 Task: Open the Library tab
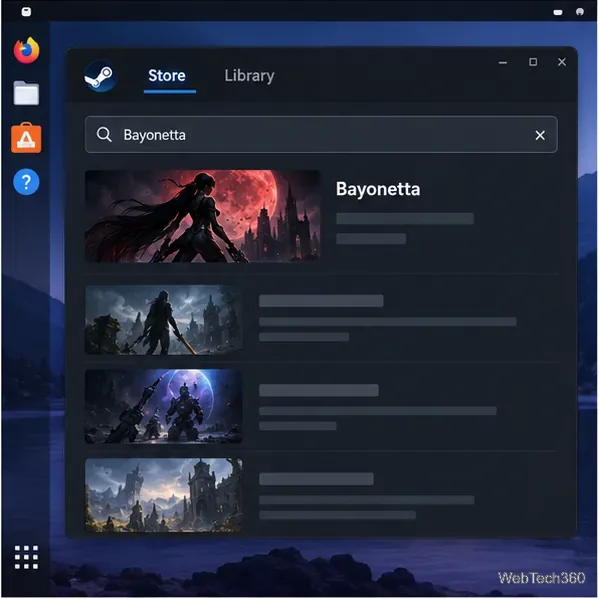click(249, 76)
